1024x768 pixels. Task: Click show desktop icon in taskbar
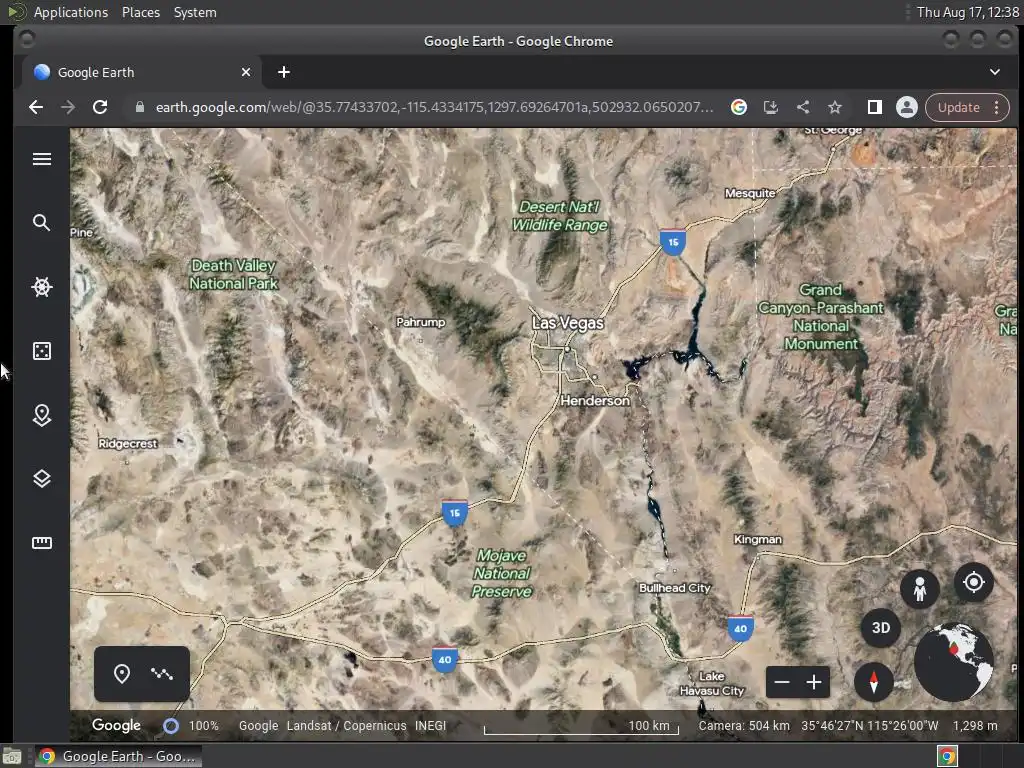click(12, 756)
